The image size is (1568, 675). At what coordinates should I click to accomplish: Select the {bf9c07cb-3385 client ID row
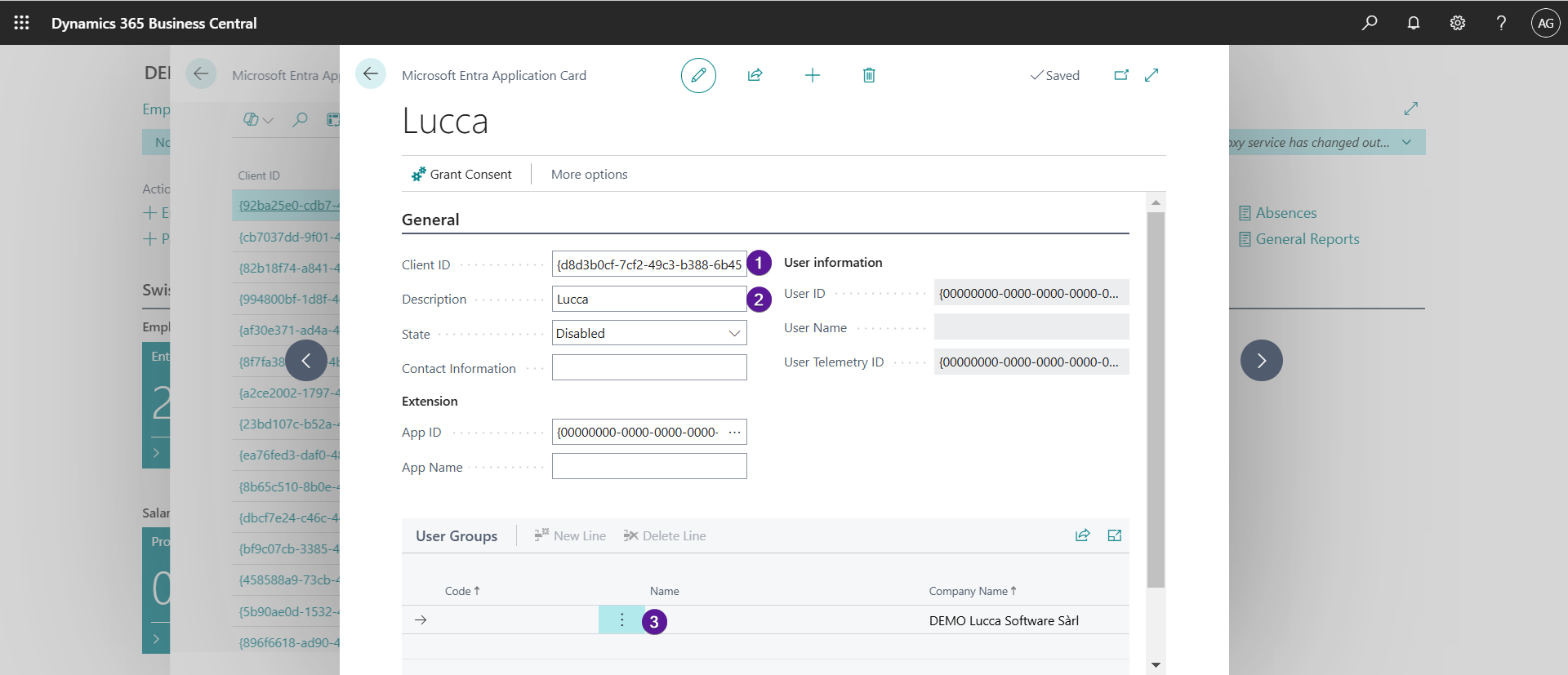click(286, 548)
